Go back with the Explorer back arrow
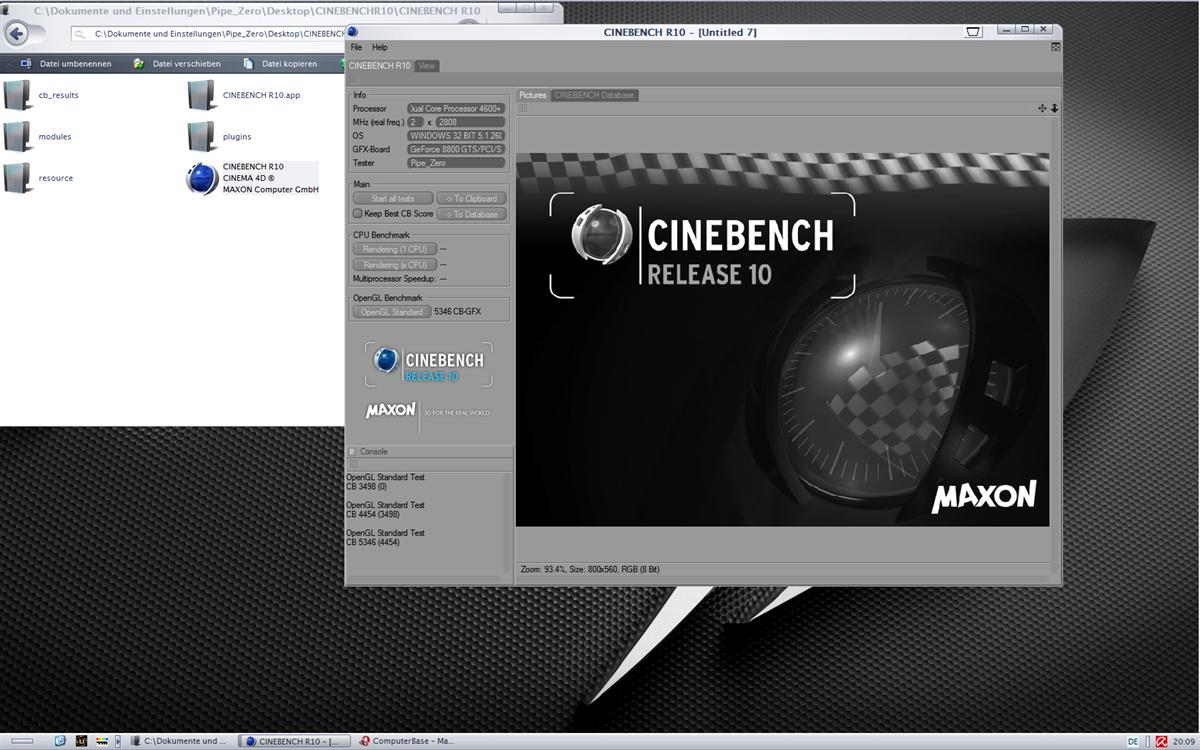The width and height of the screenshot is (1200, 750). pos(16,34)
